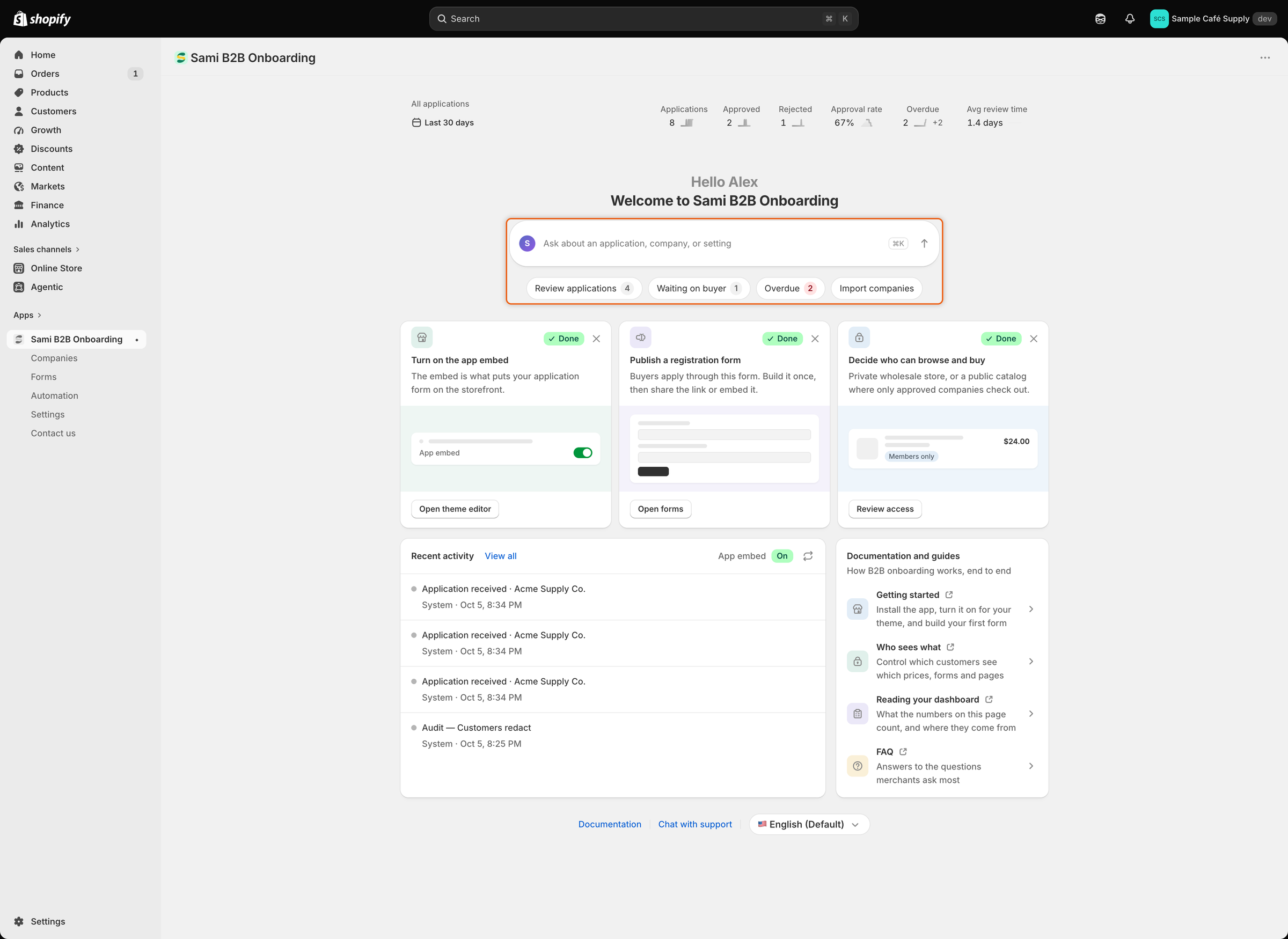The height and width of the screenshot is (939, 1288).
Task: Focus the top Search bar
Action: 643,19
